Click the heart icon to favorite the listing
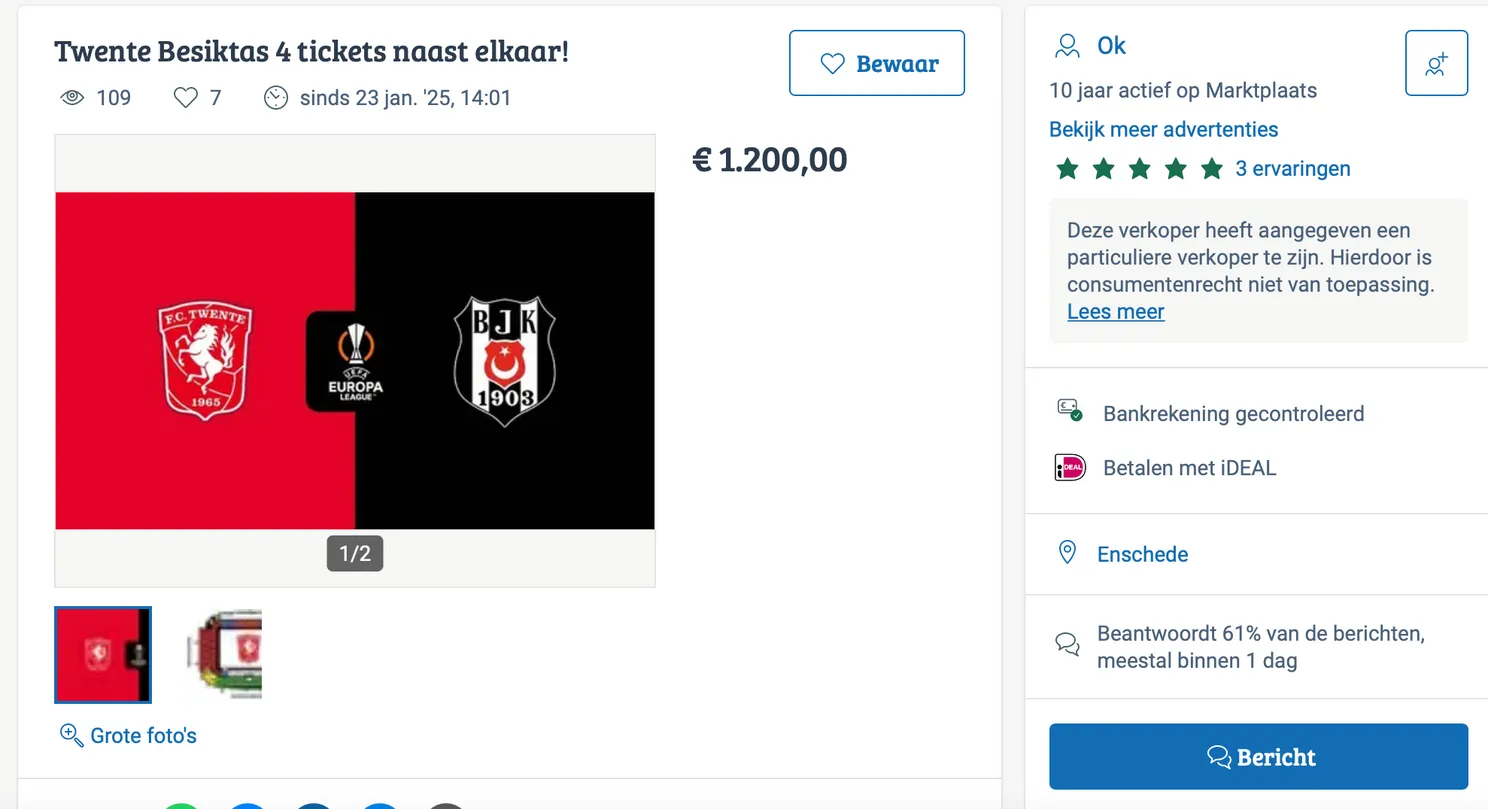Viewport: 1488px width, 809px height. (x=185, y=97)
